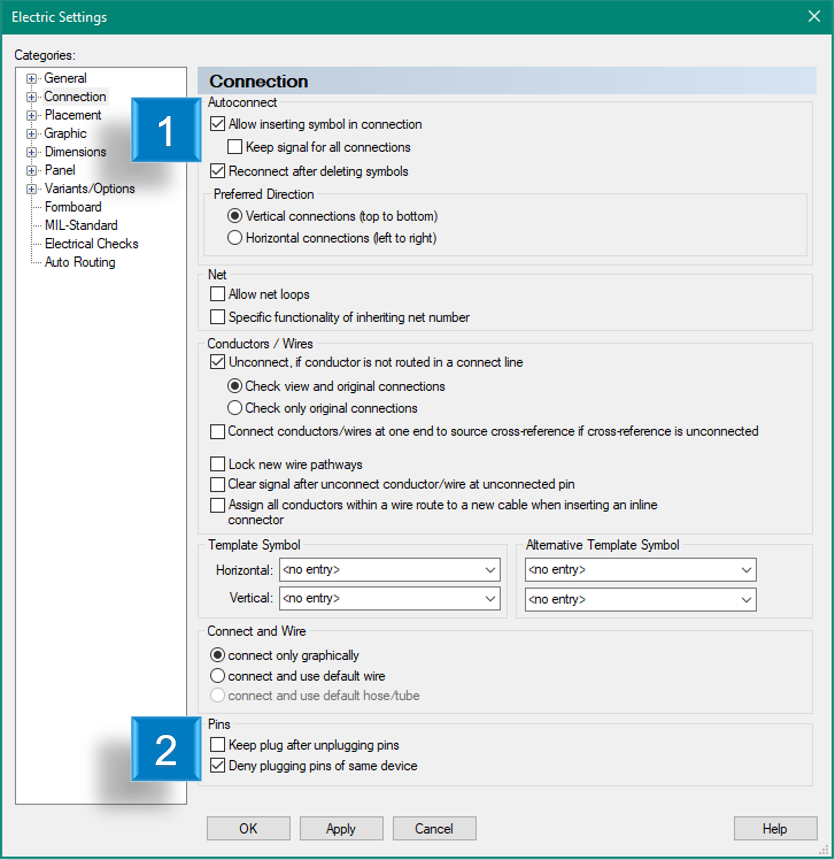
Task: Open the Vertical Alternative Template Symbol dropdown
Action: (x=747, y=599)
